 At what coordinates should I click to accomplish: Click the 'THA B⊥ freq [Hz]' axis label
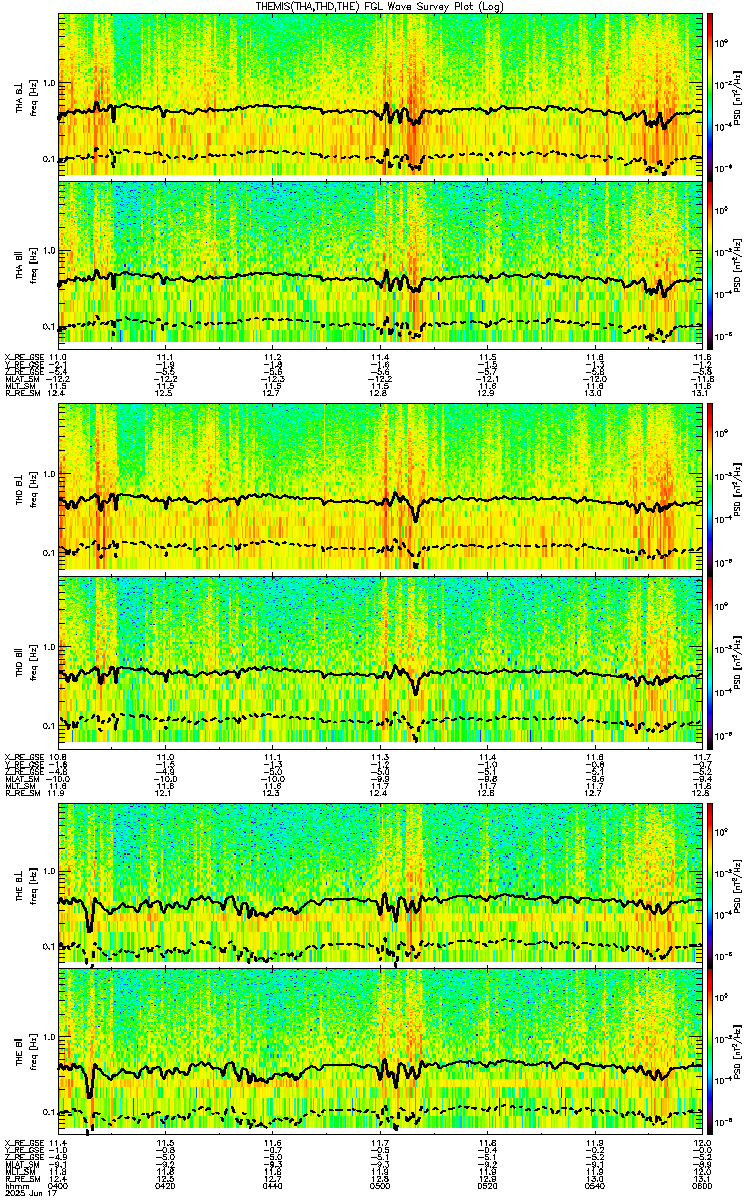[x=25, y=97]
